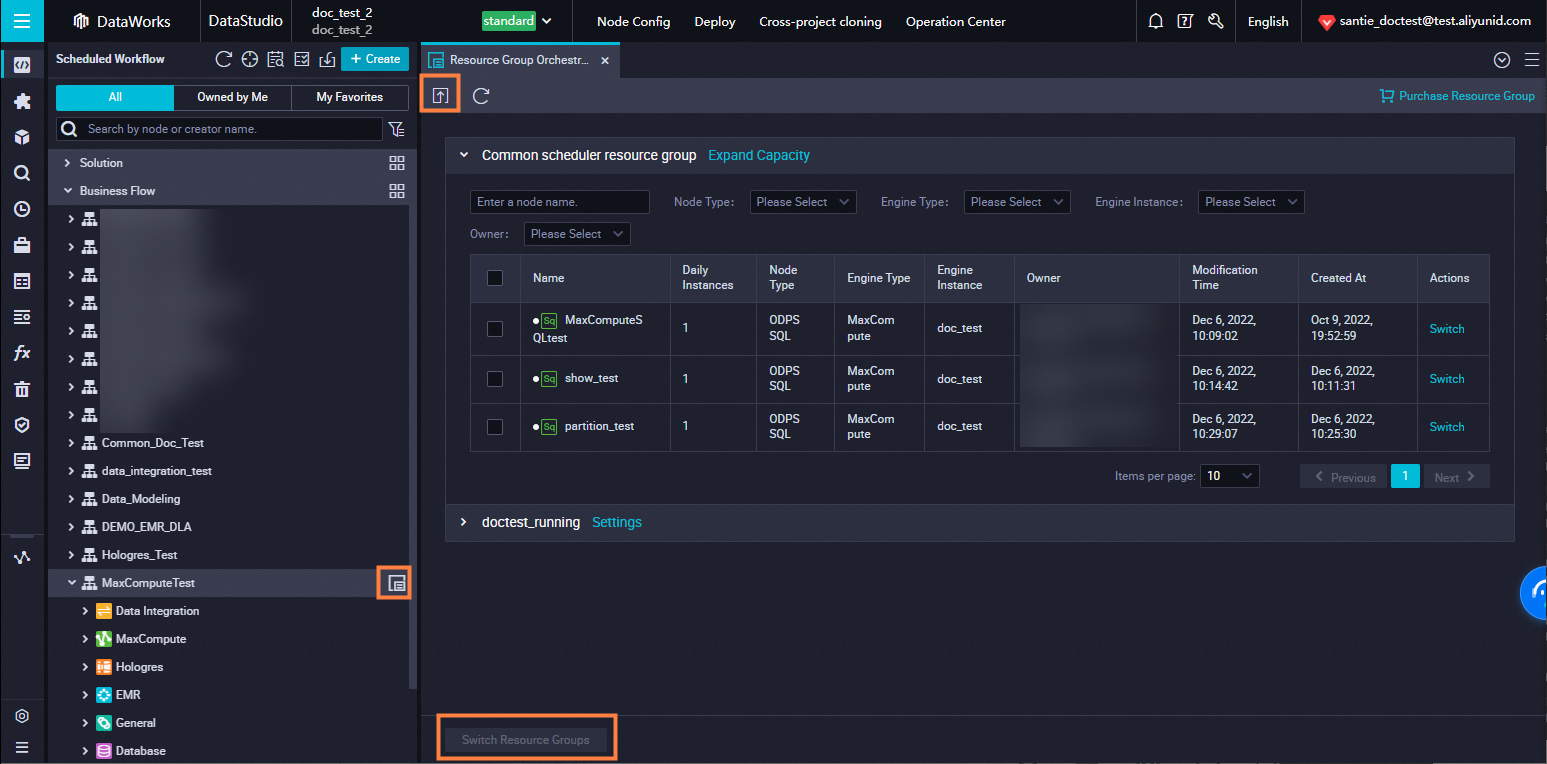Open the Engine Instance dropdown

tap(1252, 202)
